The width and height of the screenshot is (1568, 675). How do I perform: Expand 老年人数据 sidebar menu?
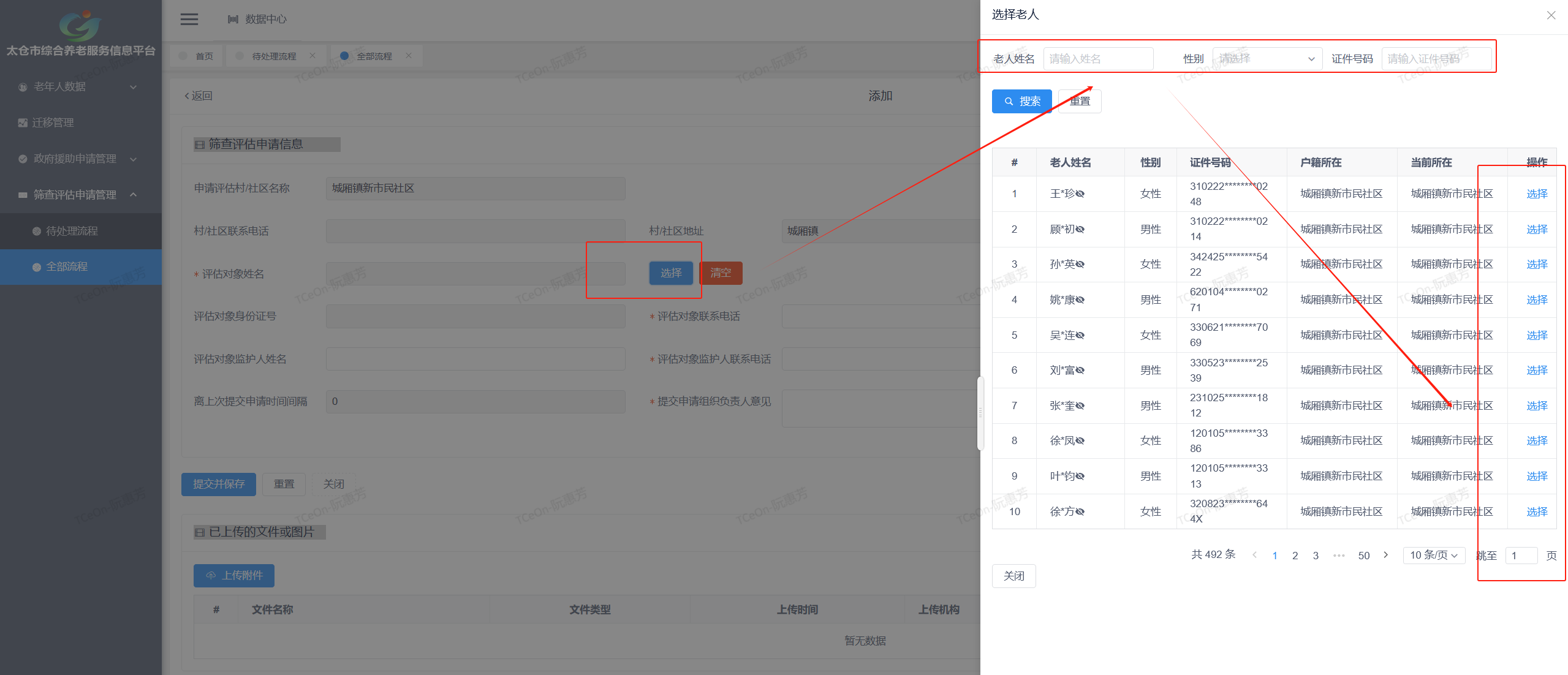(x=81, y=87)
